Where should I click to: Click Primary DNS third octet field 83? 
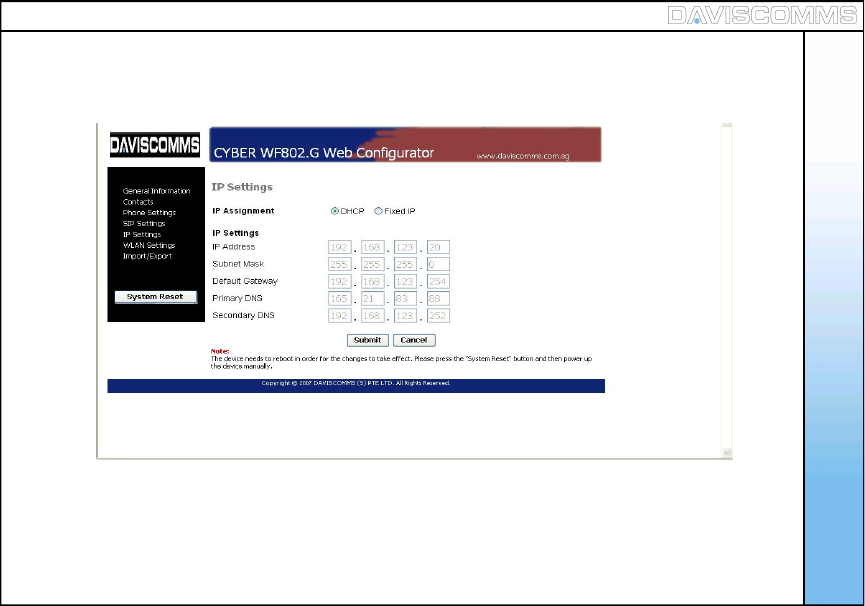point(405,298)
